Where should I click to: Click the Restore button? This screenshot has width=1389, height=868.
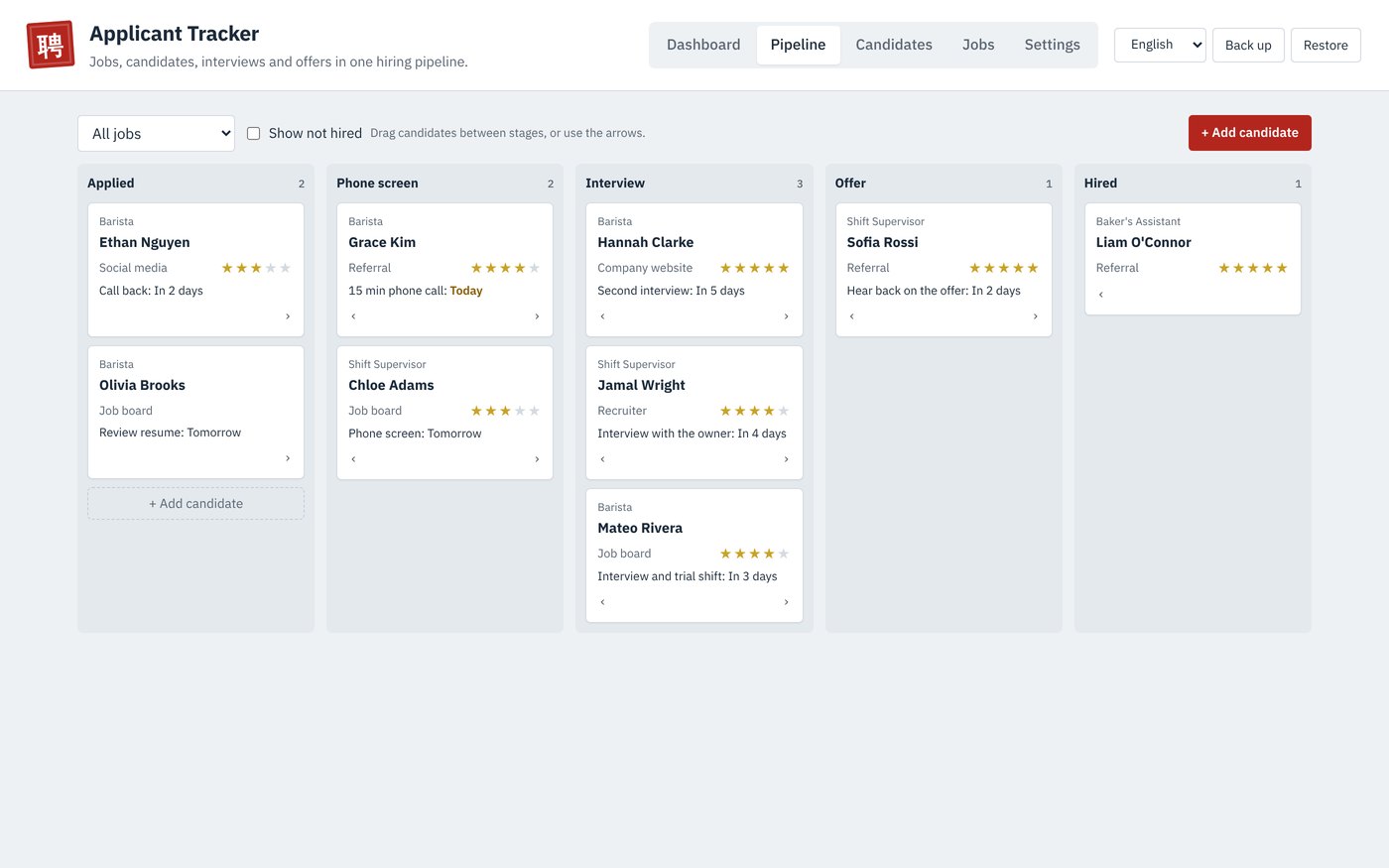pos(1326,45)
